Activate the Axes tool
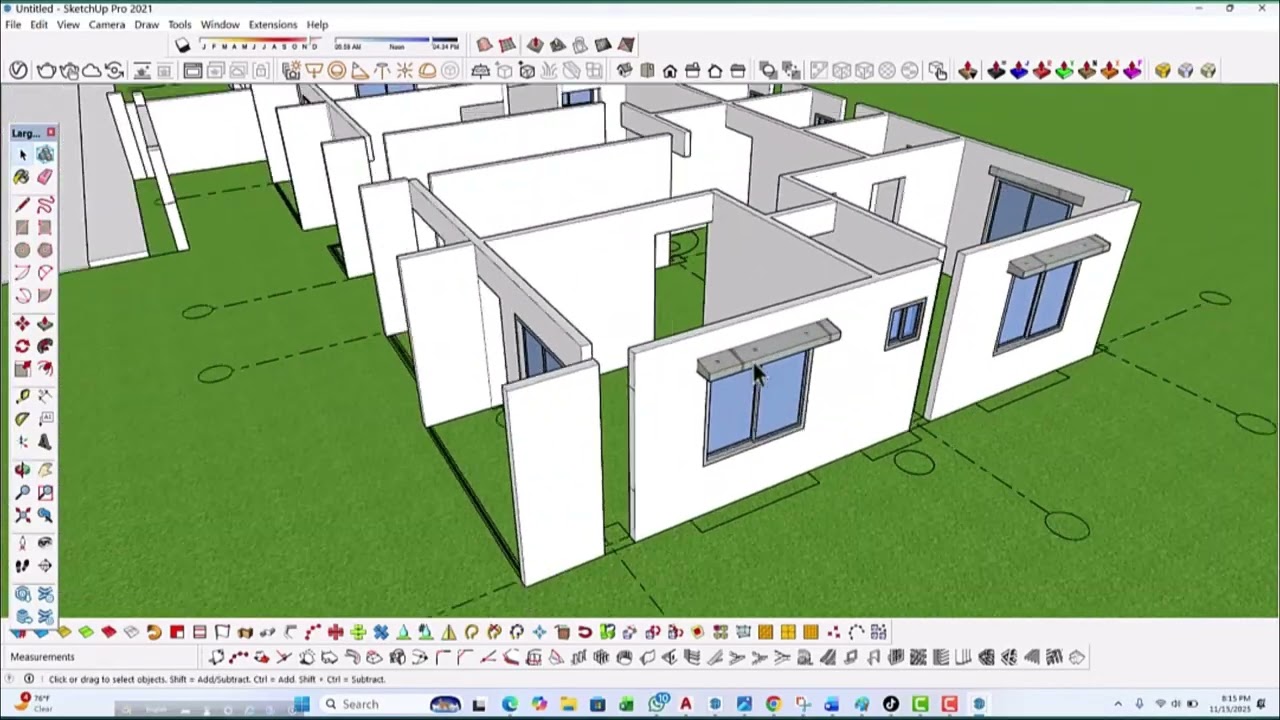Screen dimensions: 1280x720 tap(22, 442)
